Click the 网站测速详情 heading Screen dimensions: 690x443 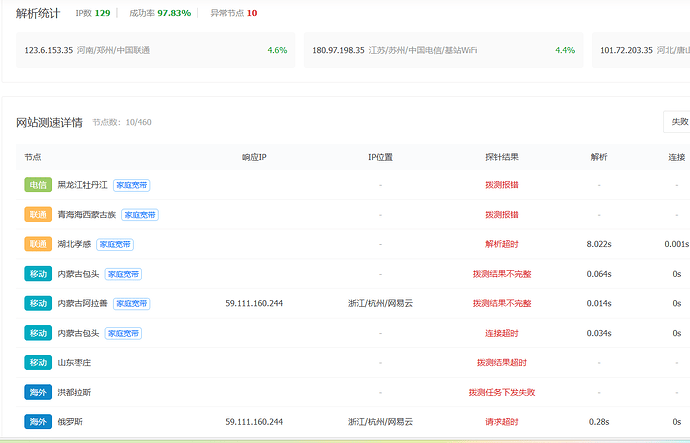tap(49, 122)
